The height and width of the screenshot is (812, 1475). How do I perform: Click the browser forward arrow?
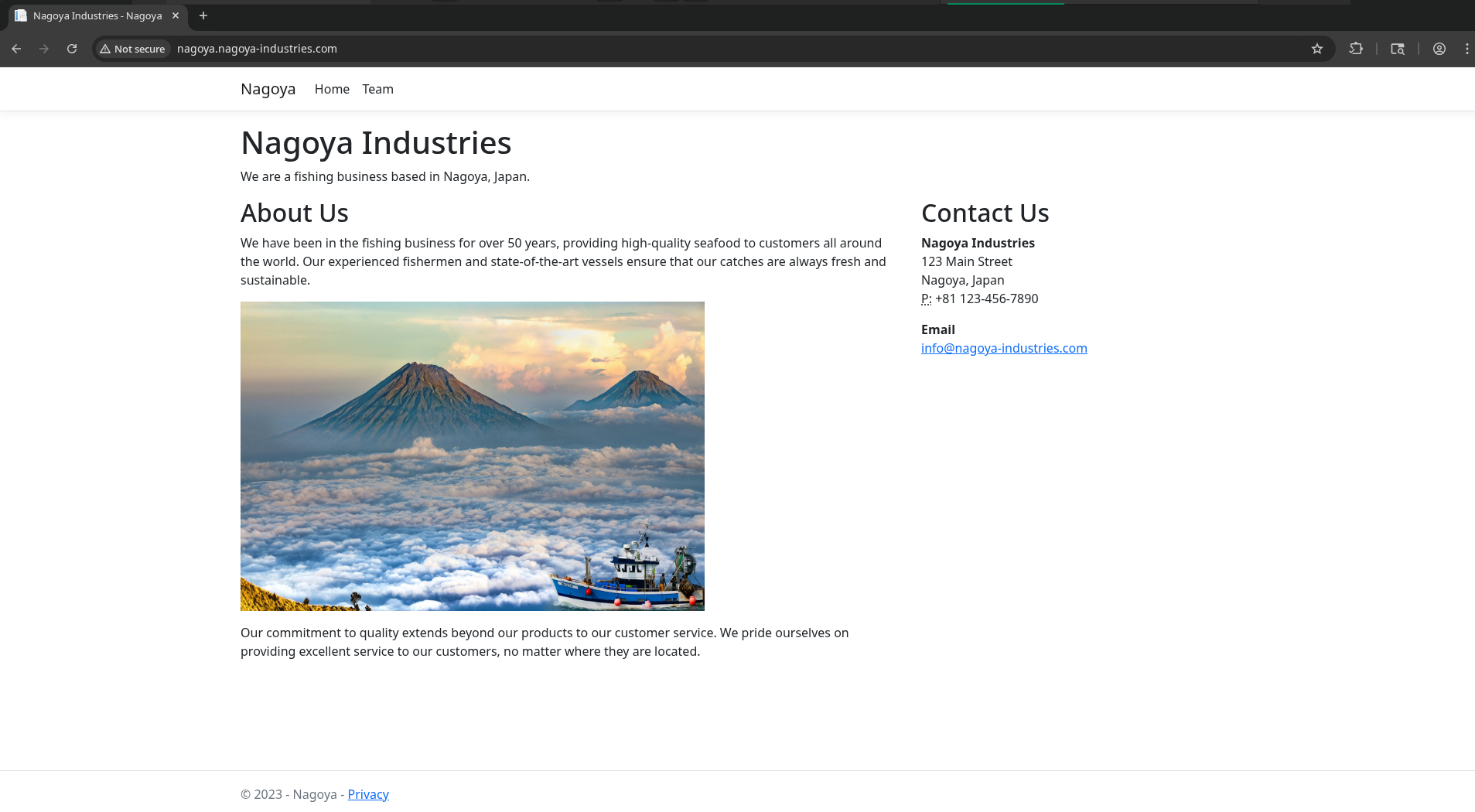pos(44,49)
